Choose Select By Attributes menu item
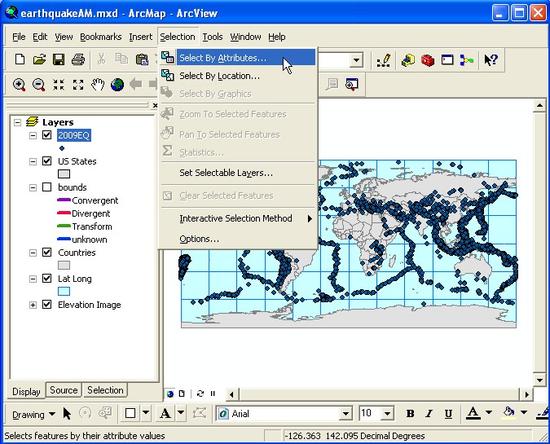Image resolution: width=550 pixels, height=444 pixels. click(x=238, y=58)
